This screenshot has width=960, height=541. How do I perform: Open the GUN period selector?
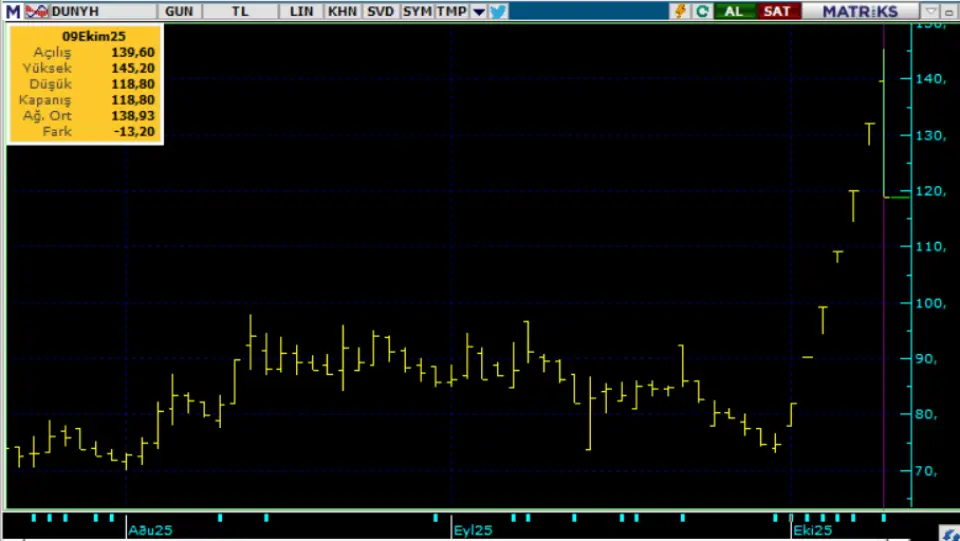click(179, 11)
